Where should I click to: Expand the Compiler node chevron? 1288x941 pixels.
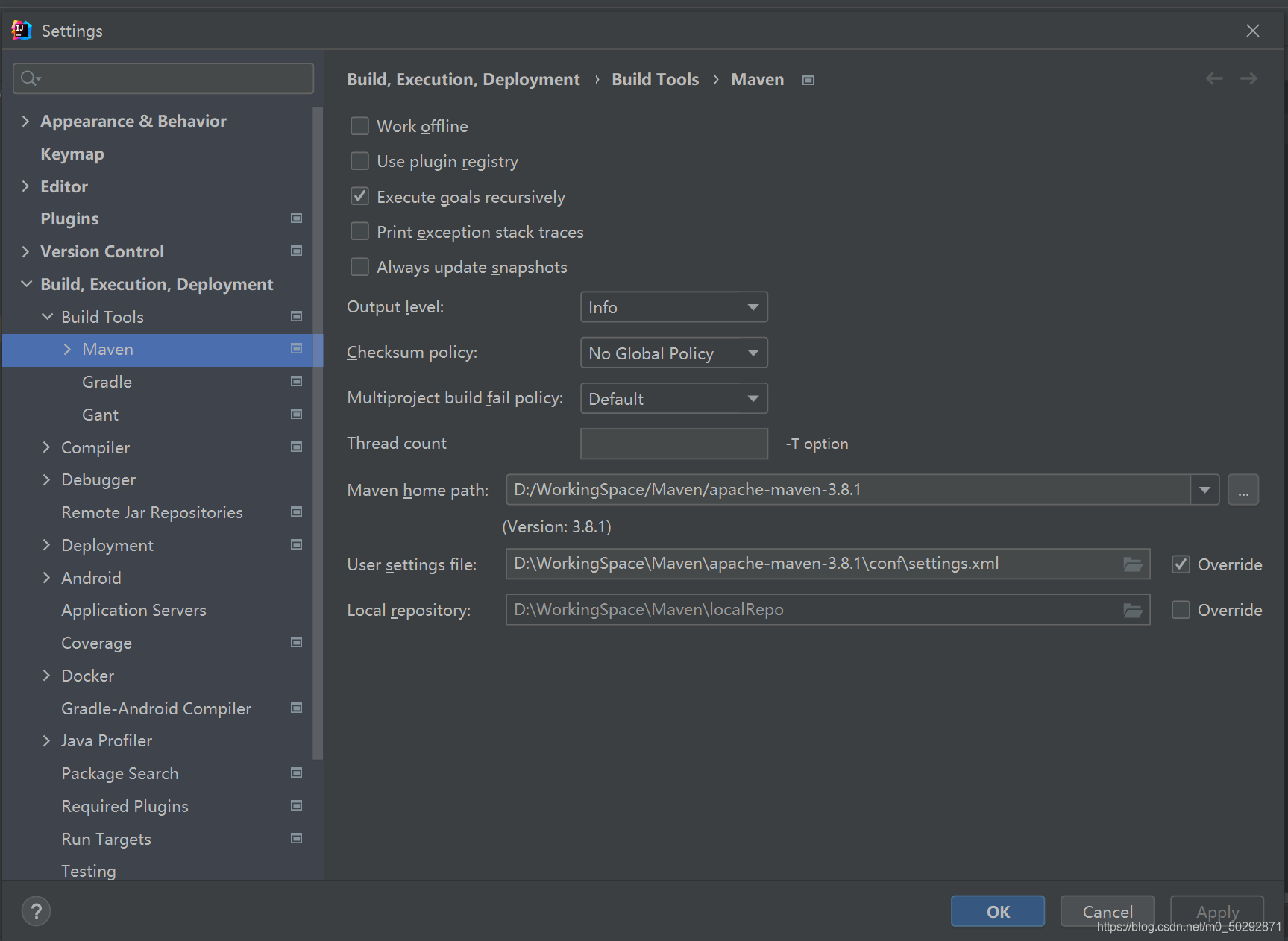pyautogui.click(x=46, y=447)
